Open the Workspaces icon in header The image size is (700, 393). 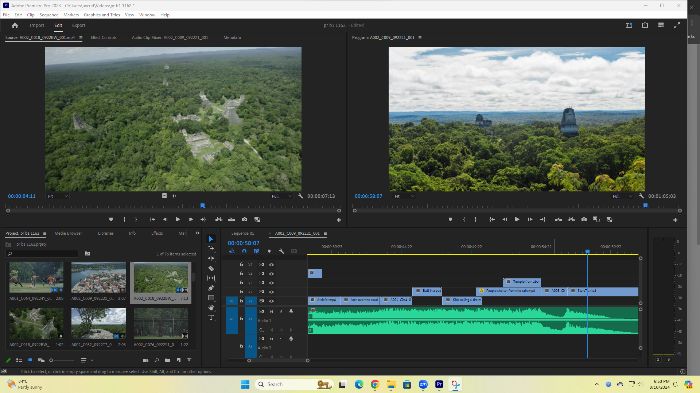click(x=629, y=25)
